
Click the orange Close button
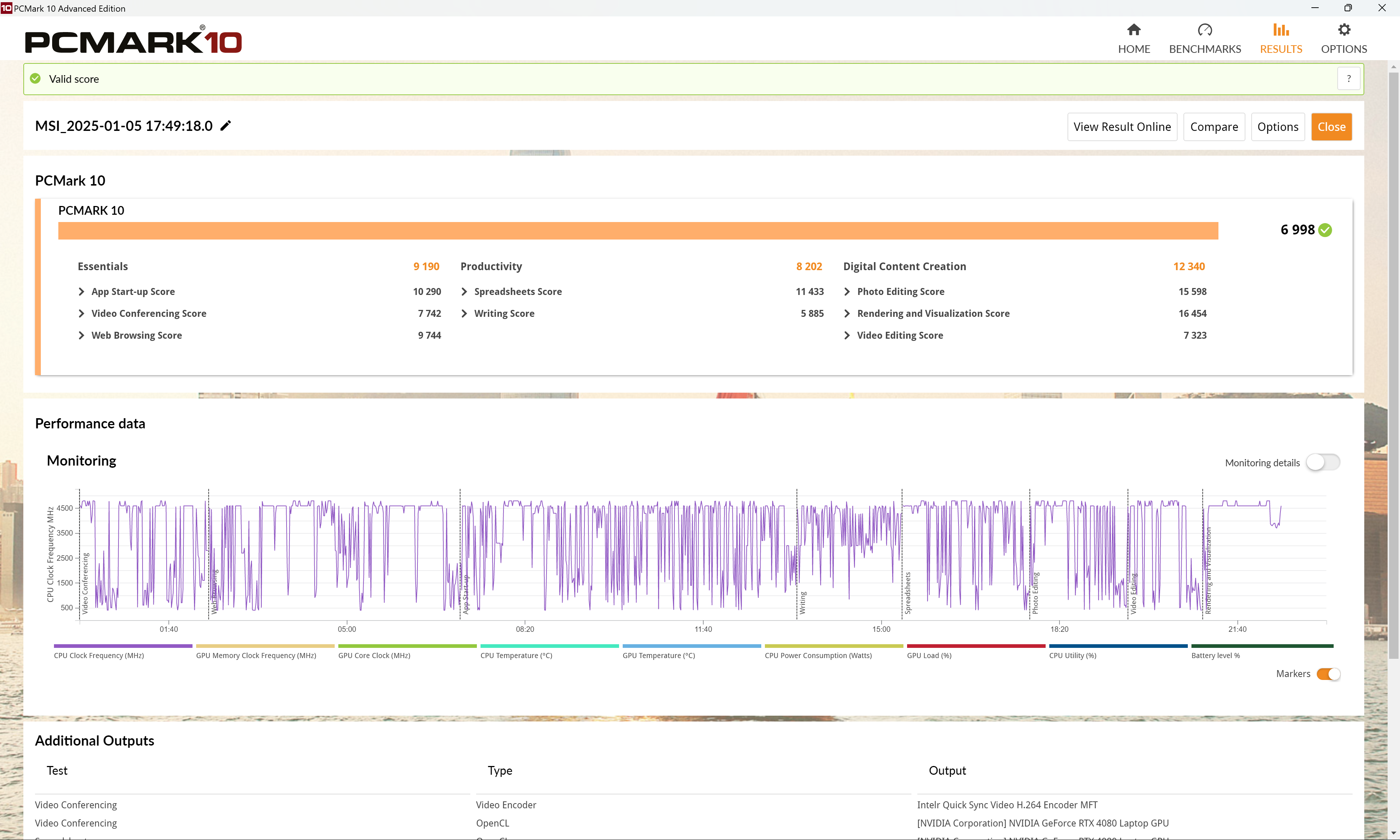[x=1331, y=127]
